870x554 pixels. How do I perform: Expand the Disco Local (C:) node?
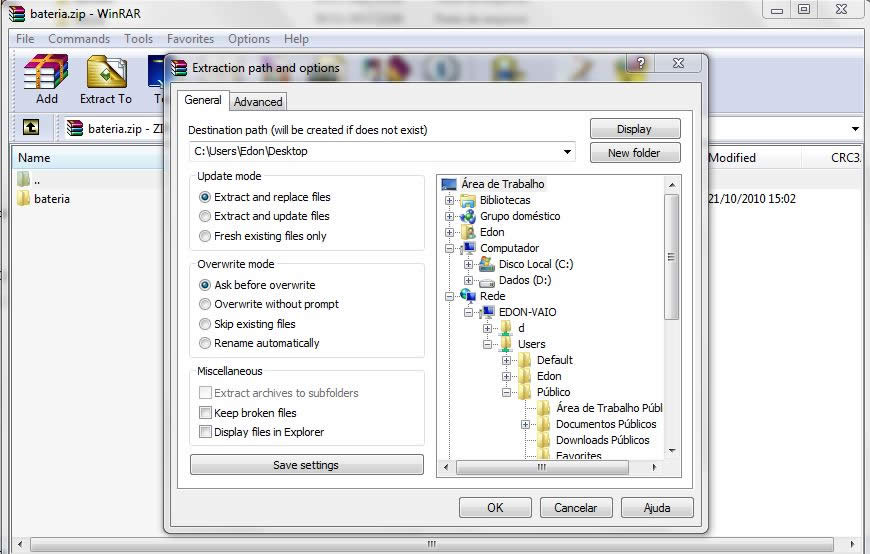click(x=468, y=265)
